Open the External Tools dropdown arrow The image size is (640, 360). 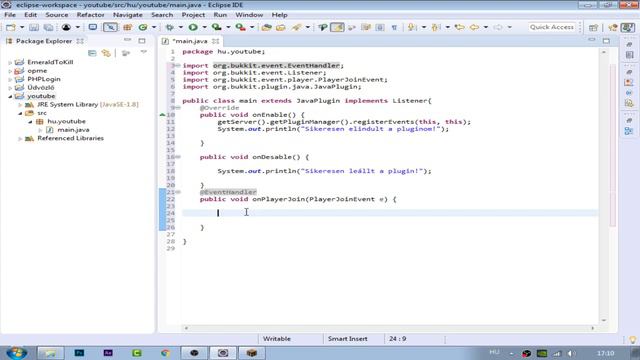click(x=252, y=27)
